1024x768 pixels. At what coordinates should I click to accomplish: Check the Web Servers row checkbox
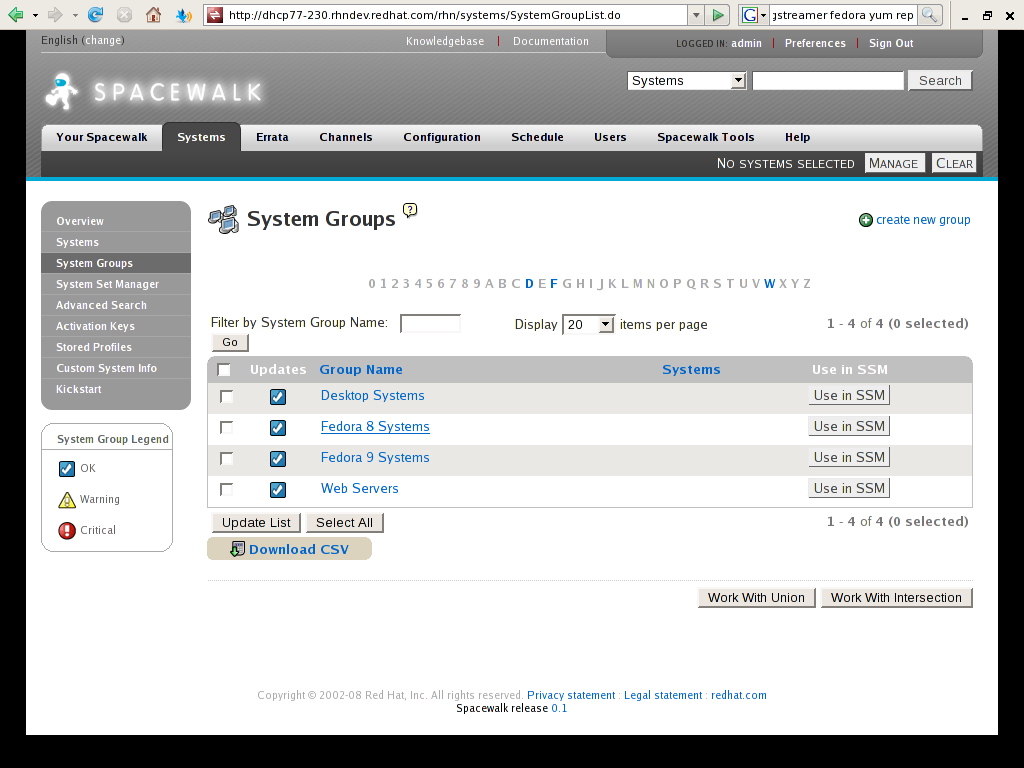[227, 489]
